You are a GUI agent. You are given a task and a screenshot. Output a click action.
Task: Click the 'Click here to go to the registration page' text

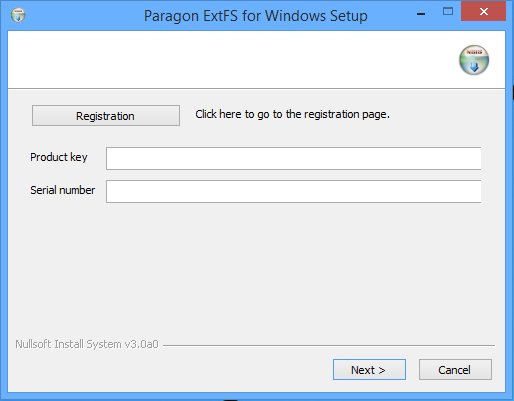292,114
